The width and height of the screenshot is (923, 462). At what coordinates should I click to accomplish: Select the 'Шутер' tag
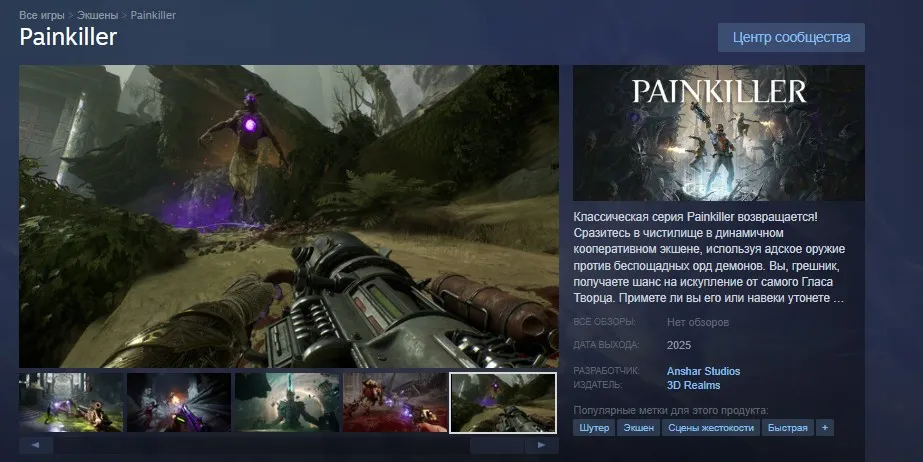(594, 428)
